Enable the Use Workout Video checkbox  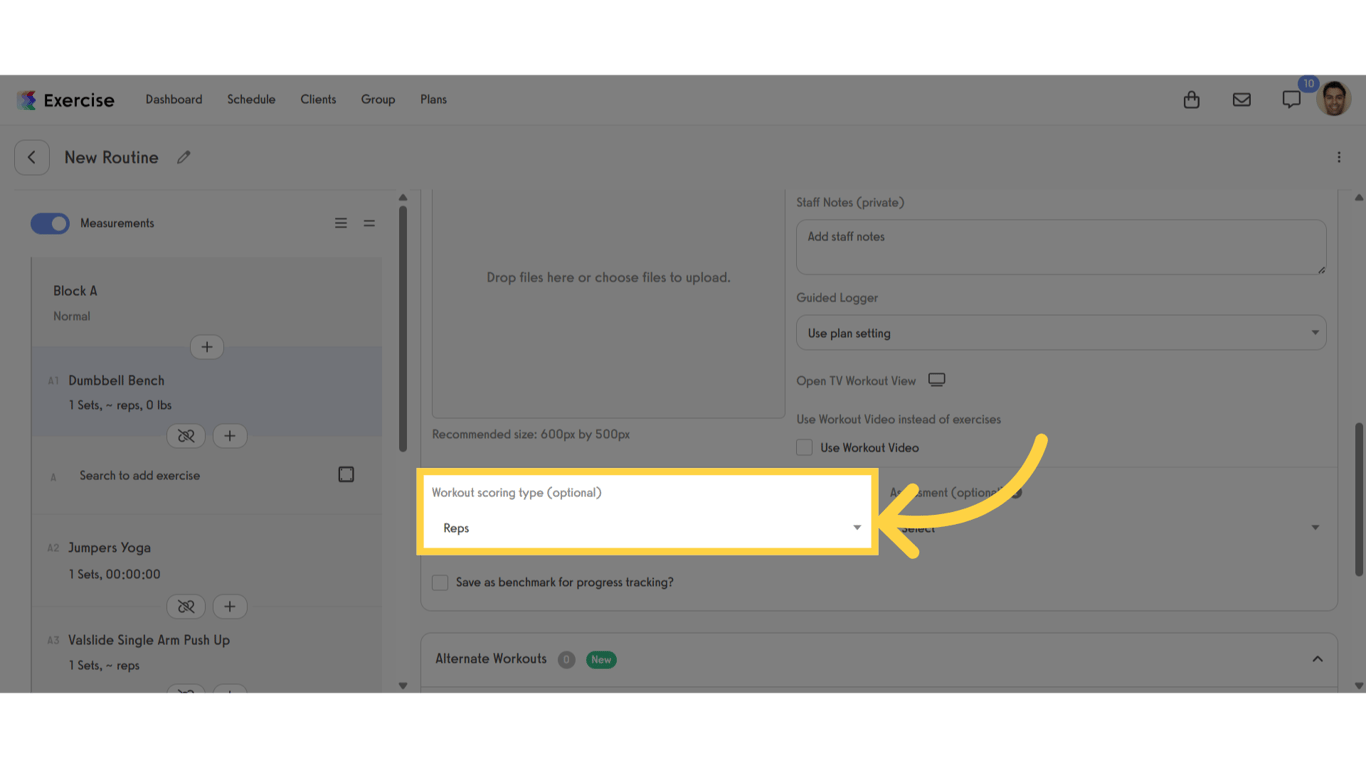(804, 447)
